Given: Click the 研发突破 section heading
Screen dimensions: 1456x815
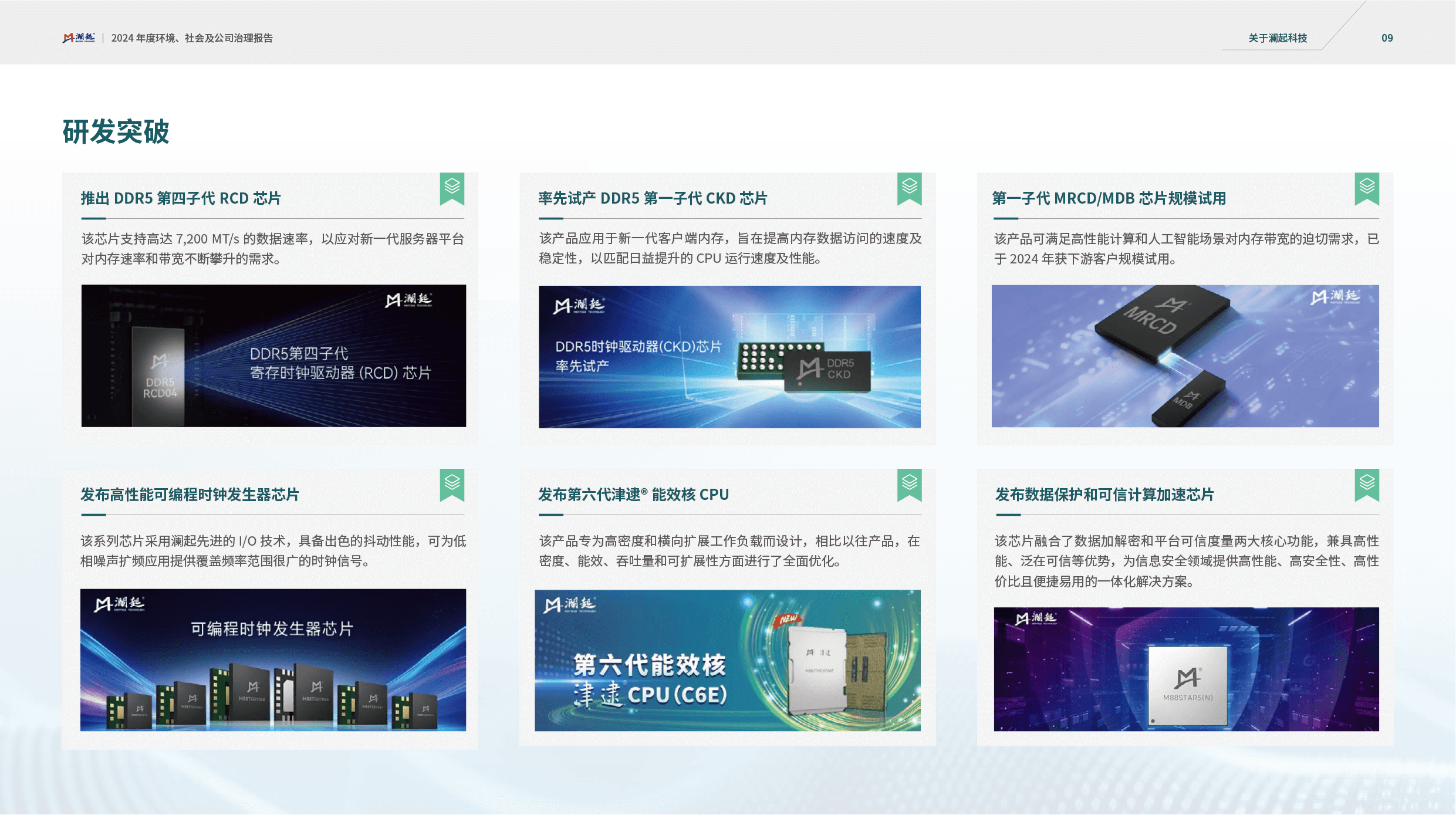Looking at the screenshot, I should tap(116, 131).
